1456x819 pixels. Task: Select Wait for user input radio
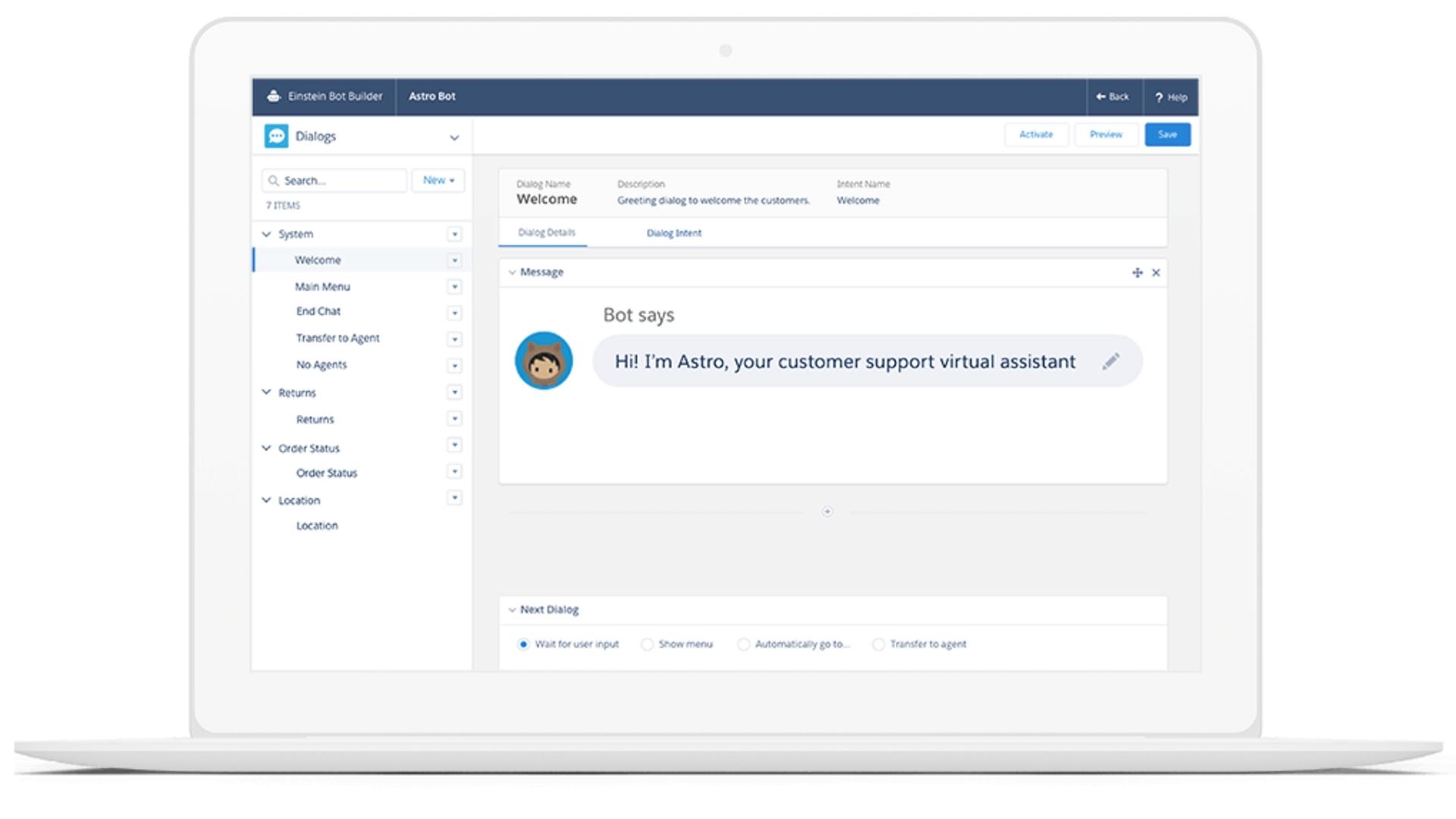pyautogui.click(x=523, y=645)
